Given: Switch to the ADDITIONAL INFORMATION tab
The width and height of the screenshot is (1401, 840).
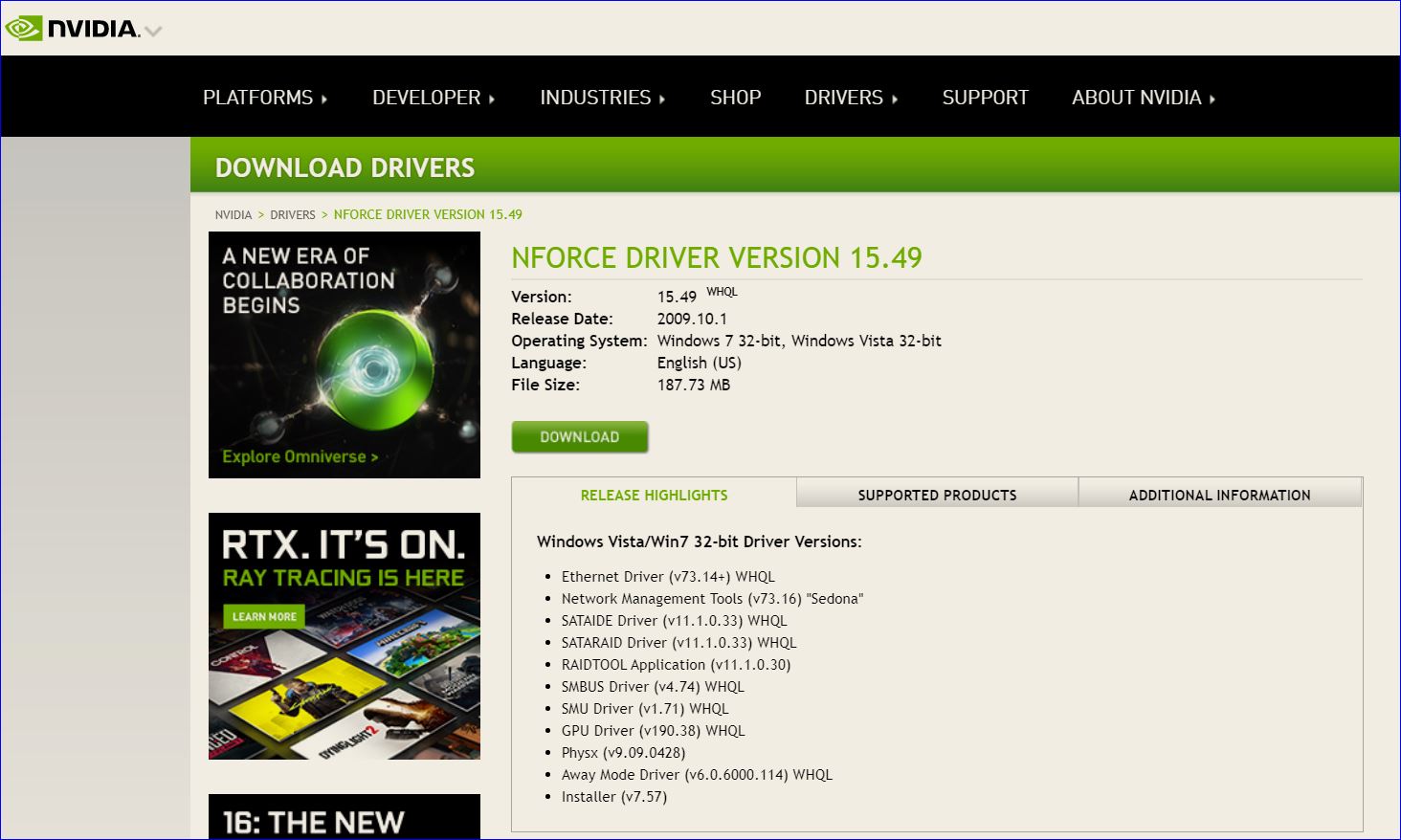Looking at the screenshot, I should [x=1220, y=494].
